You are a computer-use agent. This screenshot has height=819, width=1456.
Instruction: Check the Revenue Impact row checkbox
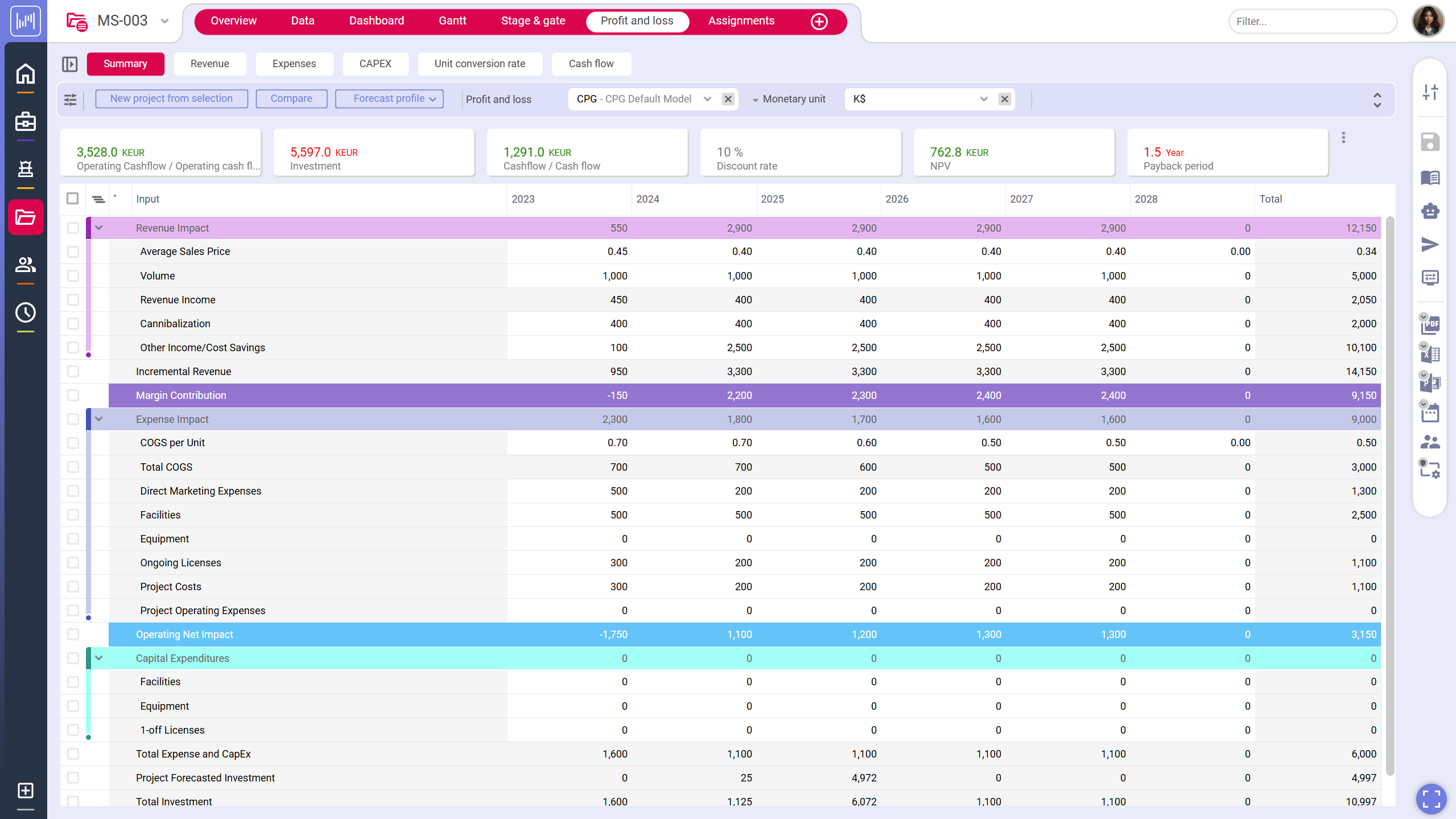click(x=73, y=227)
